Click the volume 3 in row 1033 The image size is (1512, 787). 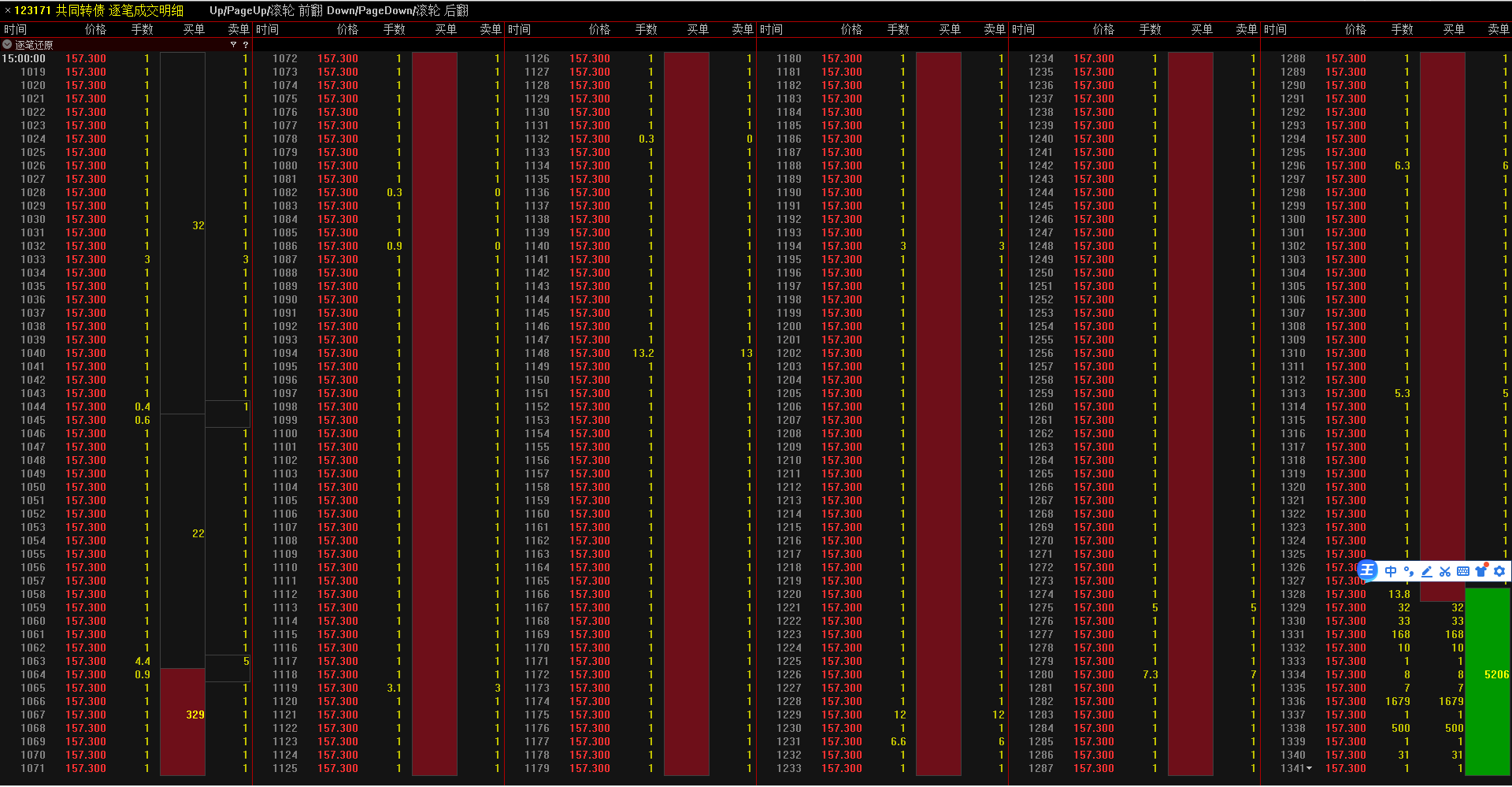[147, 260]
